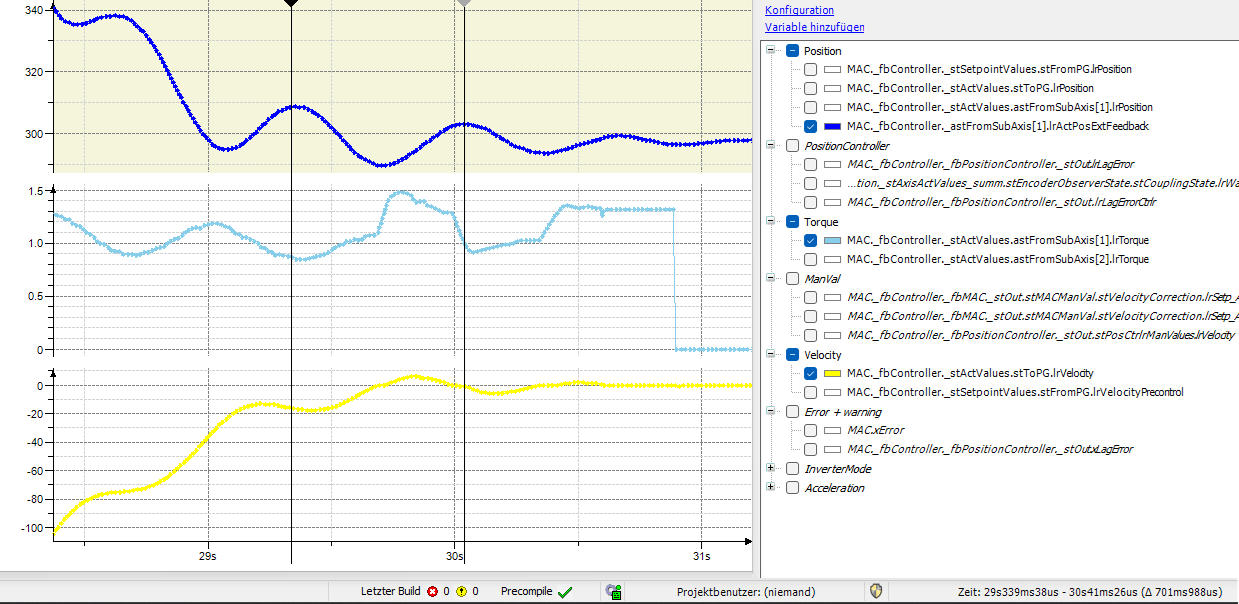This screenshot has width=1239, height=604.
Task: Click the yellow build warning count icon
Action: (x=462, y=592)
